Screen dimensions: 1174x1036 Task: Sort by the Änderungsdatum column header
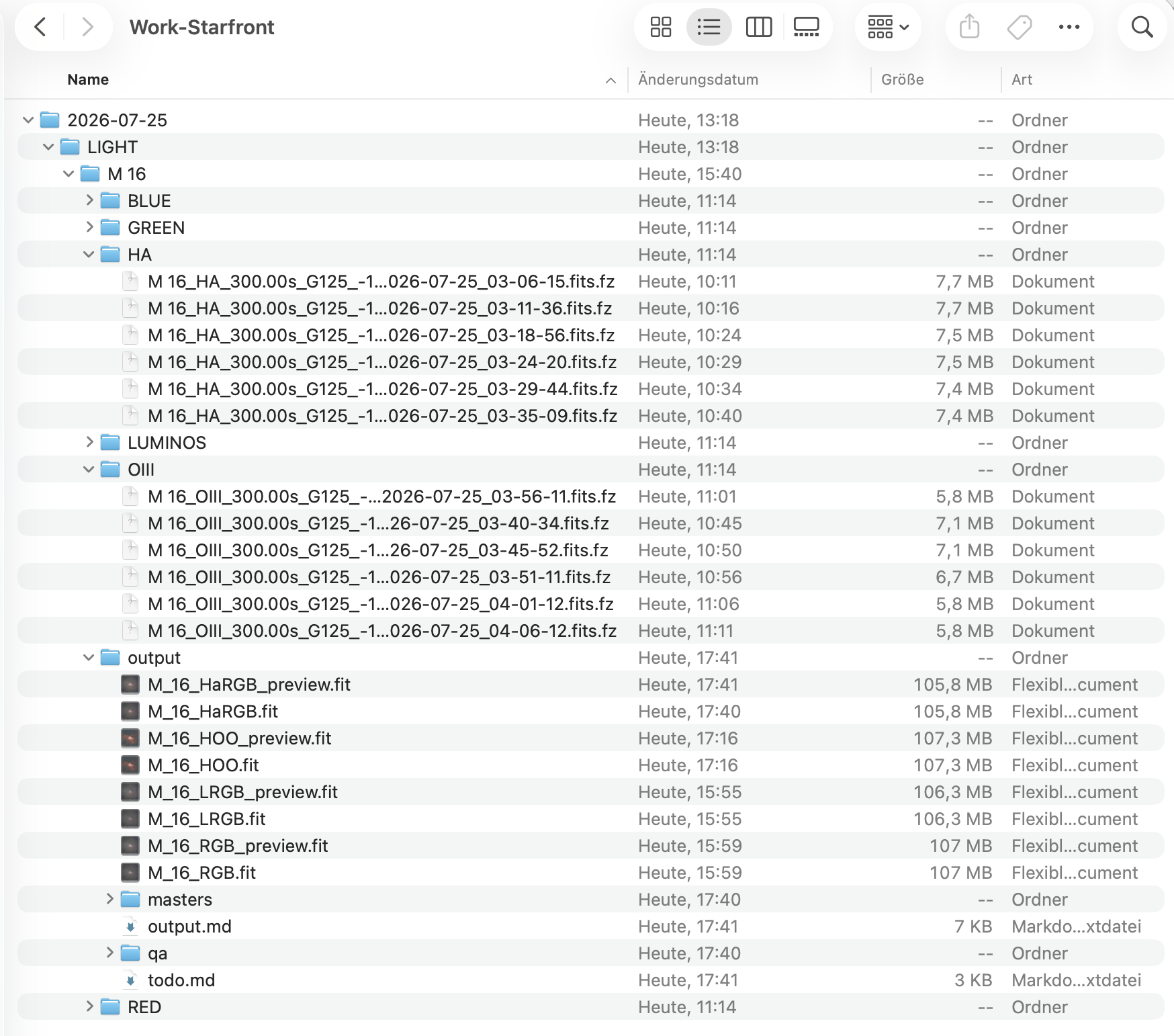tap(698, 79)
